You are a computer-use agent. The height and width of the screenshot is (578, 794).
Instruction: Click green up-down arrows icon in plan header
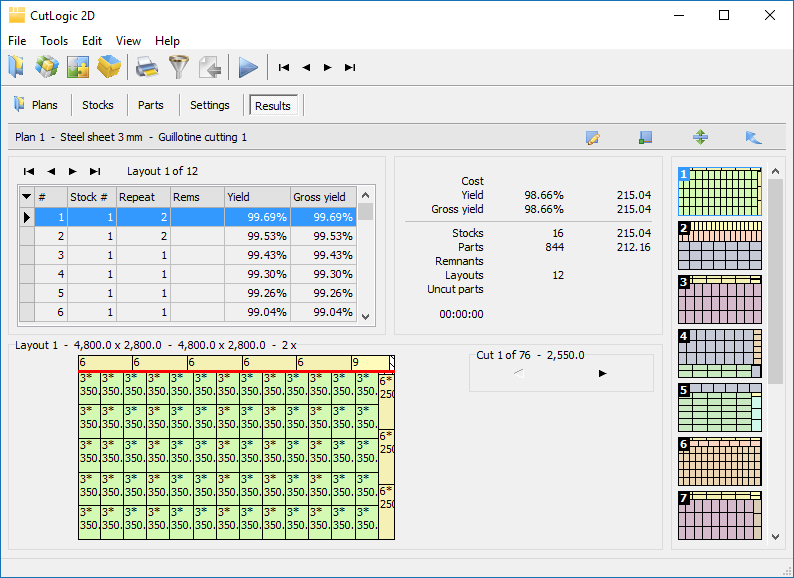tap(700, 137)
